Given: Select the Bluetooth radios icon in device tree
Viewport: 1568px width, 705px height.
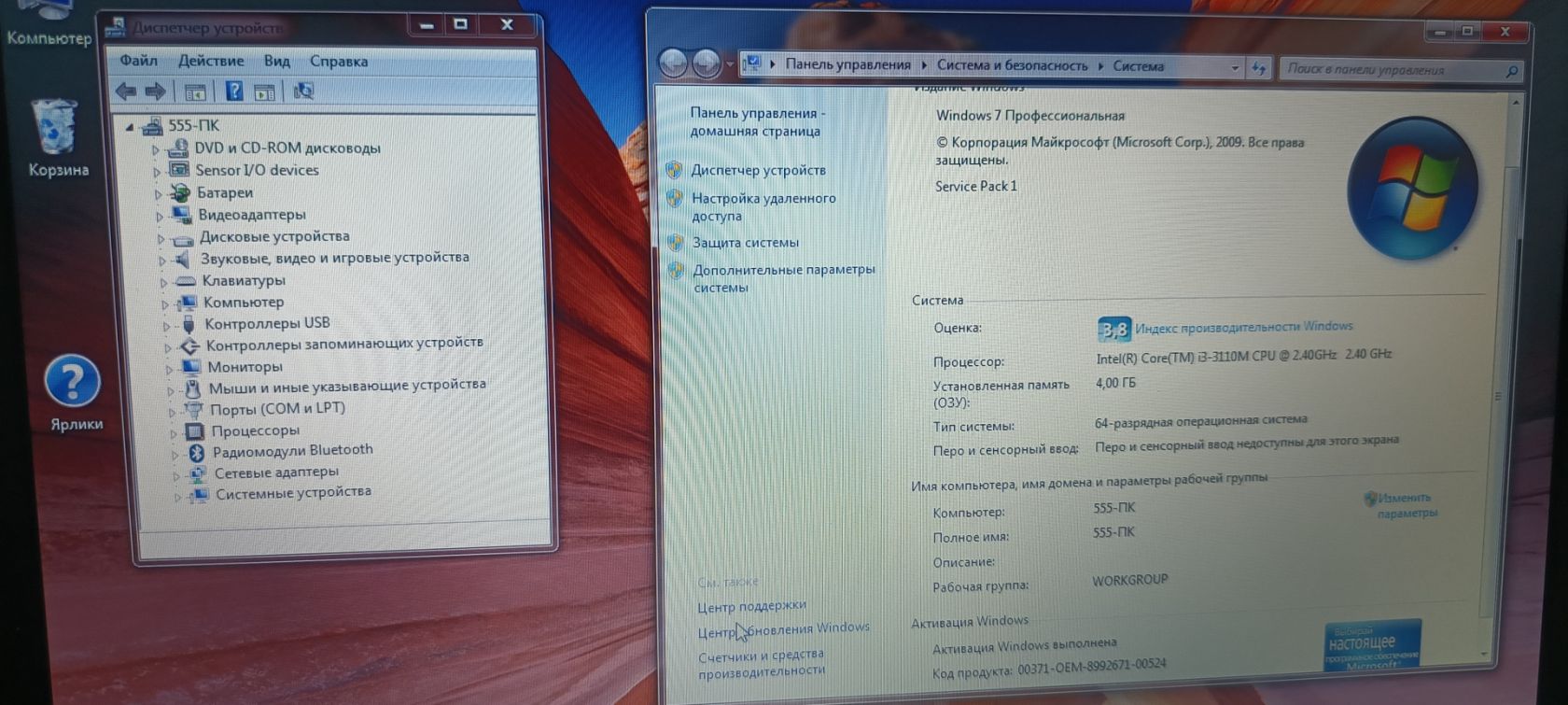Looking at the screenshot, I should coord(197,452).
